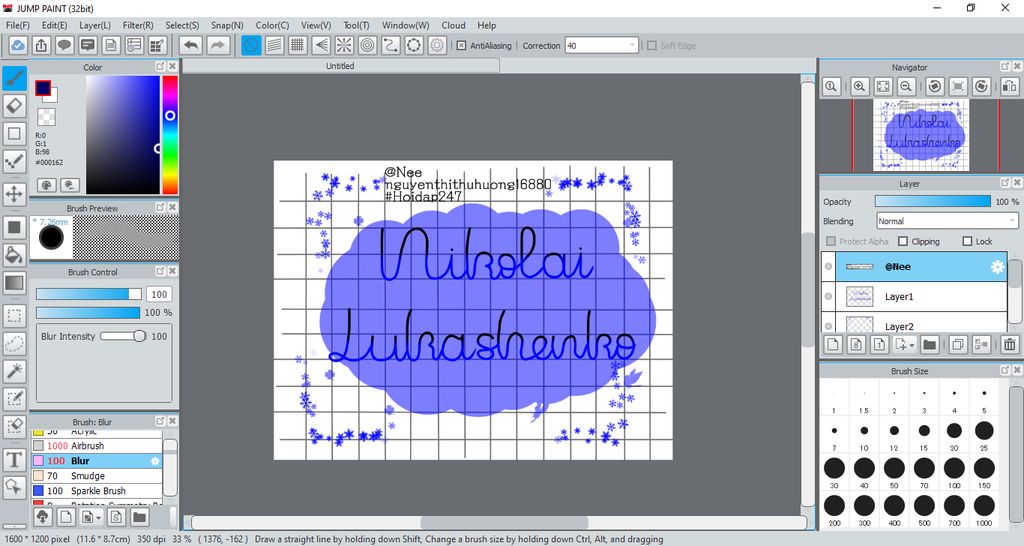The height and width of the screenshot is (546, 1024).
Task: Open File menu
Action: tap(18, 25)
